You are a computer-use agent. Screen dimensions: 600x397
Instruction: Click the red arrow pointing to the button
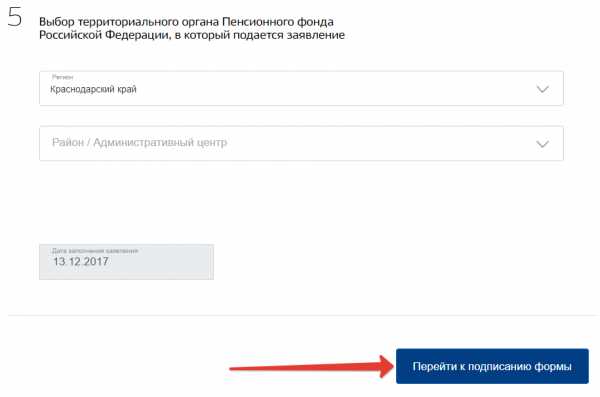pos(312,367)
